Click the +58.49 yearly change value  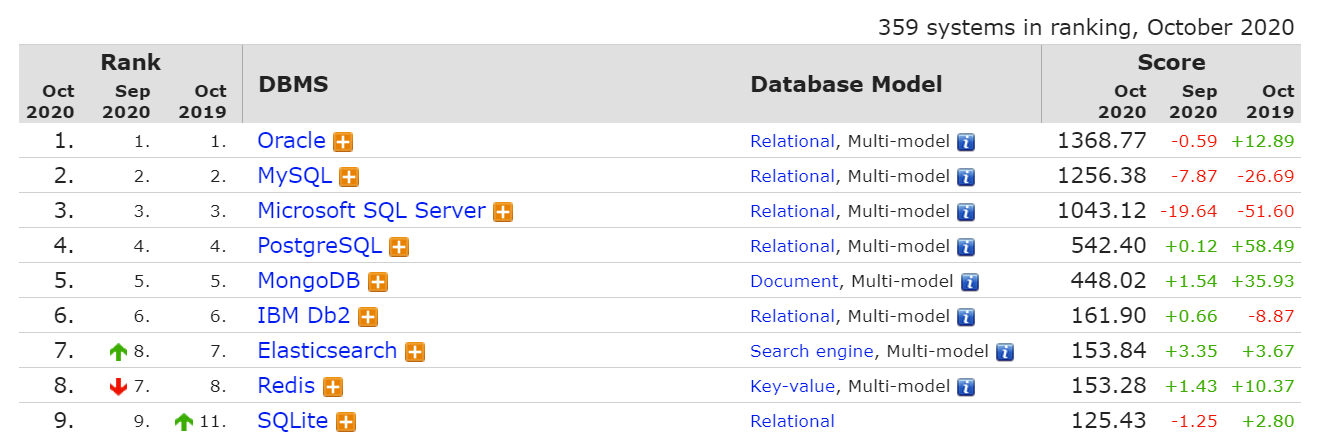[1263, 247]
